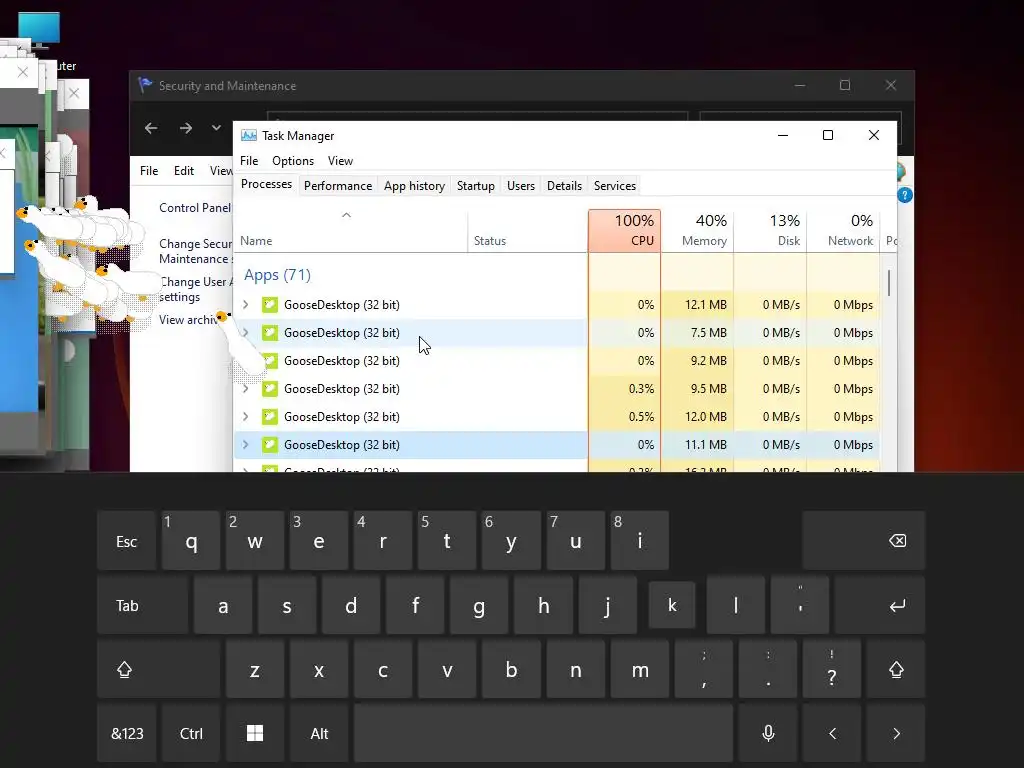1024x768 pixels.
Task: Tap the right arrow key on the keyboard
Action: tap(896, 733)
